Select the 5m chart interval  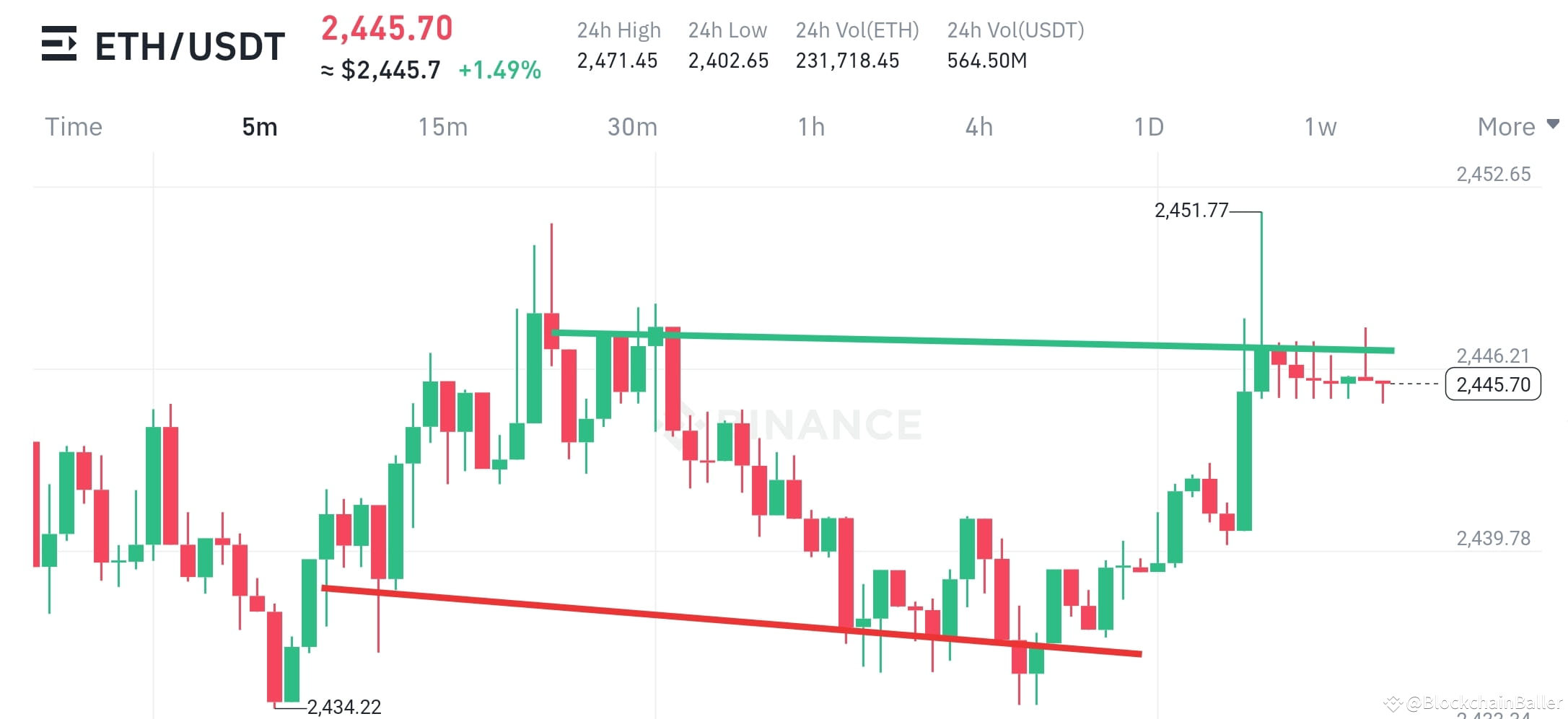pyautogui.click(x=258, y=127)
